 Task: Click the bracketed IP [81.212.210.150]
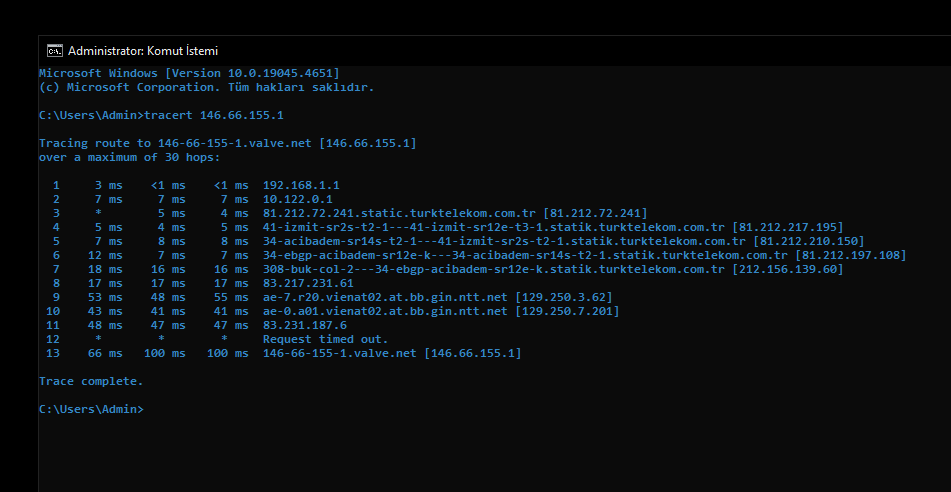(808, 241)
